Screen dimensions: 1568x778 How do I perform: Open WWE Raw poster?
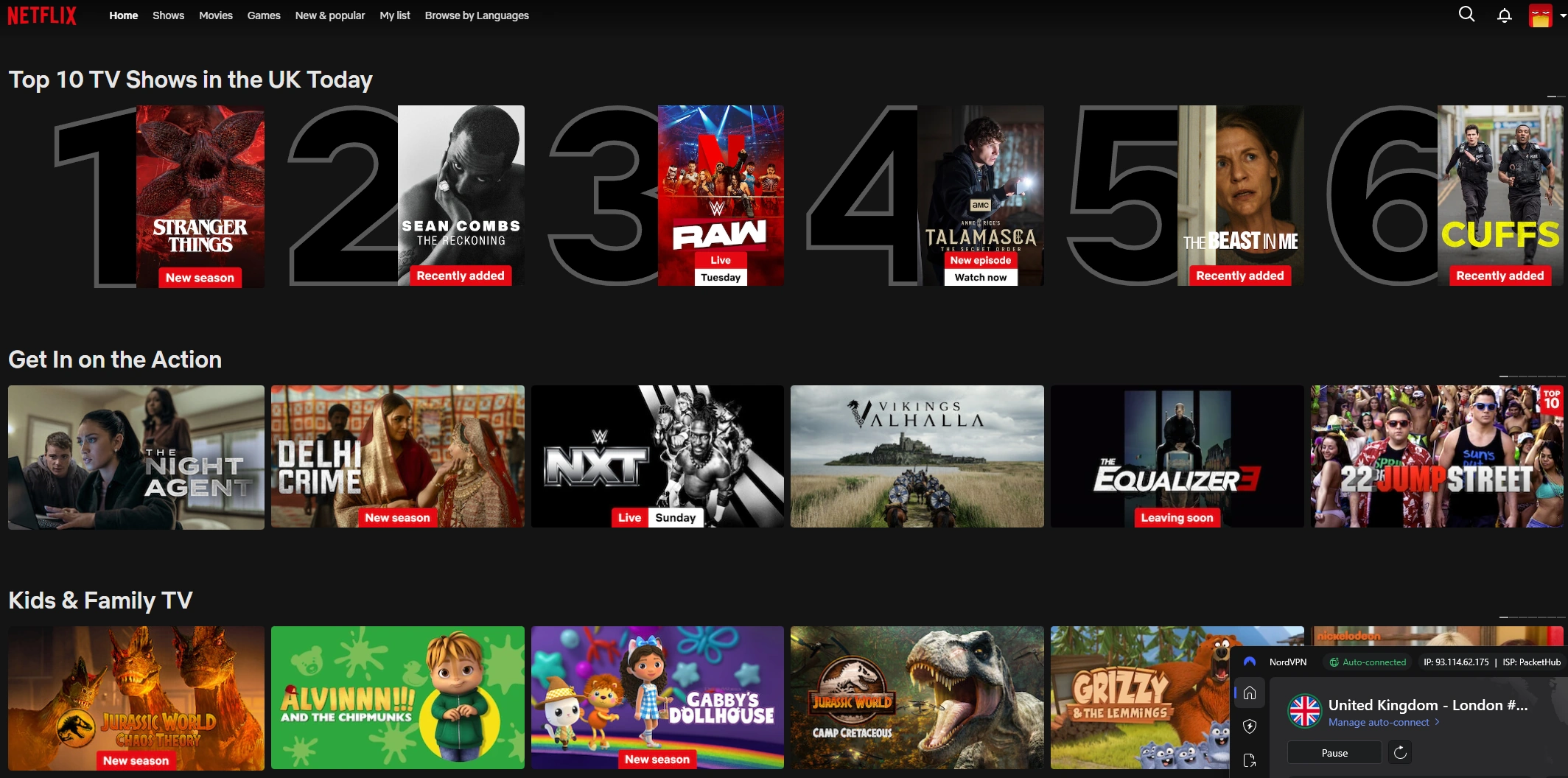tap(721, 195)
